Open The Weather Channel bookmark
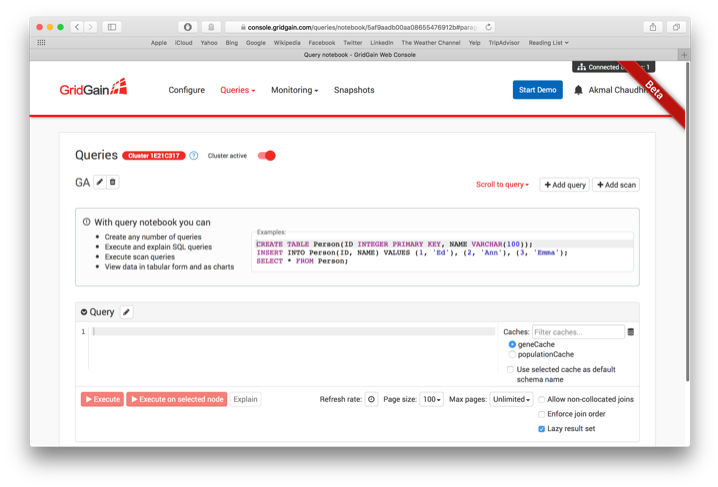The width and height of the screenshot is (718, 487). (430, 43)
